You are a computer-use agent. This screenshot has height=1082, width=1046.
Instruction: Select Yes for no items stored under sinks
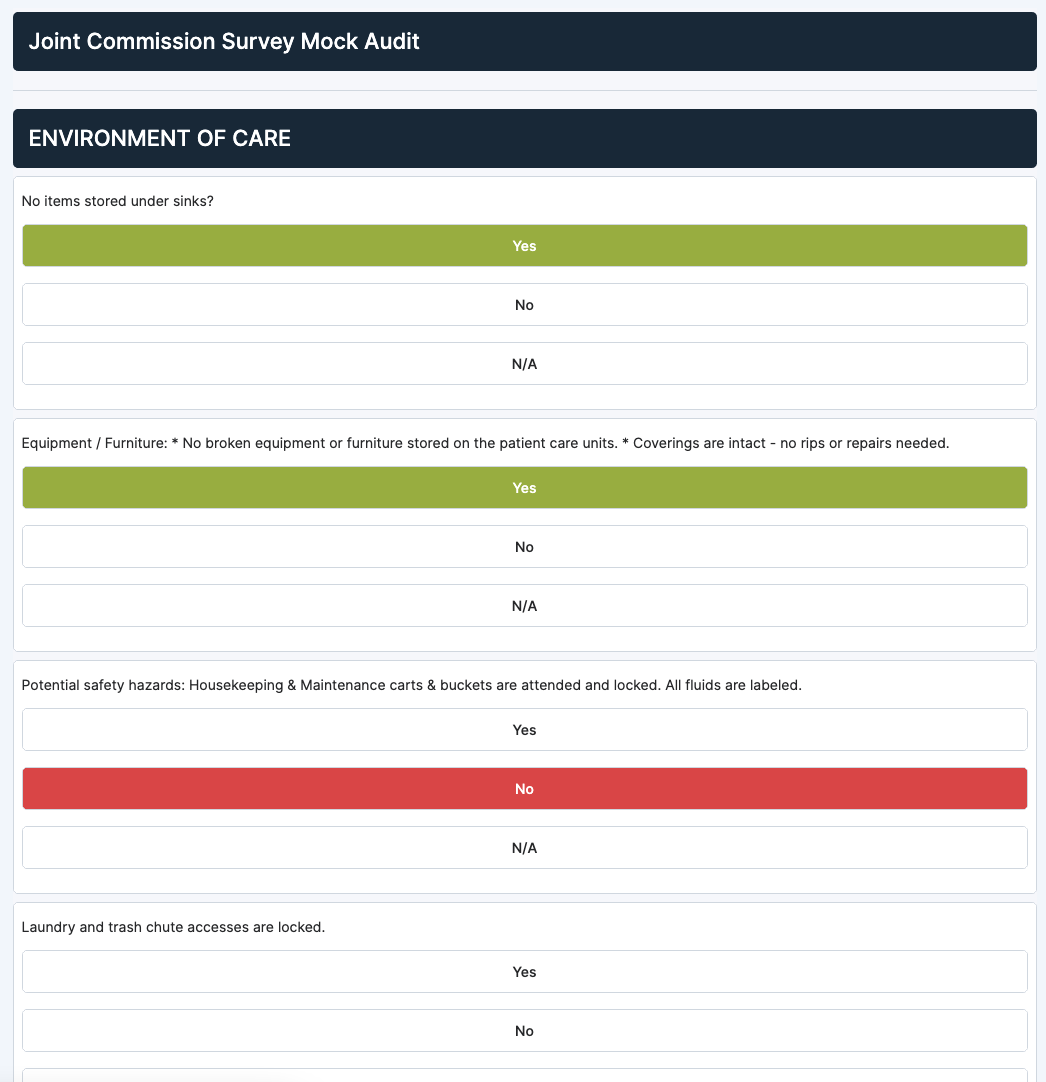click(524, 246)
